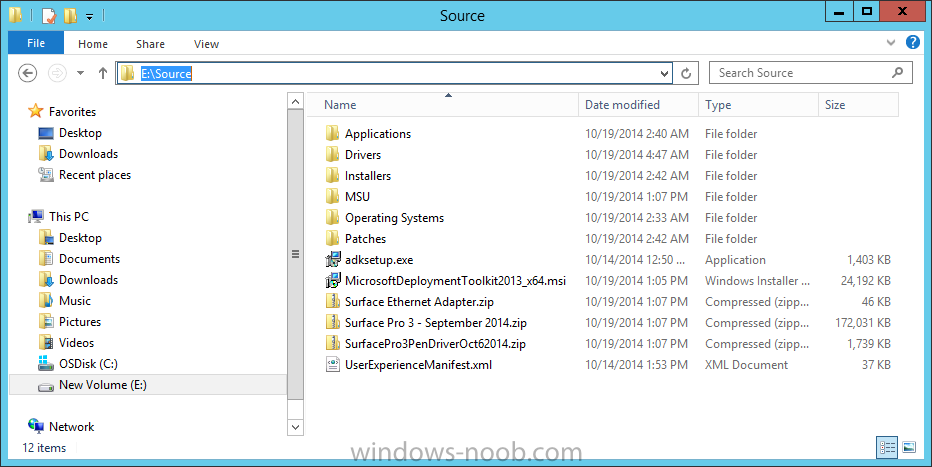Viewport: 932px width, 467px height.
Task: Open the quick access toolbar customize arrow
Action: pos(89,17)
